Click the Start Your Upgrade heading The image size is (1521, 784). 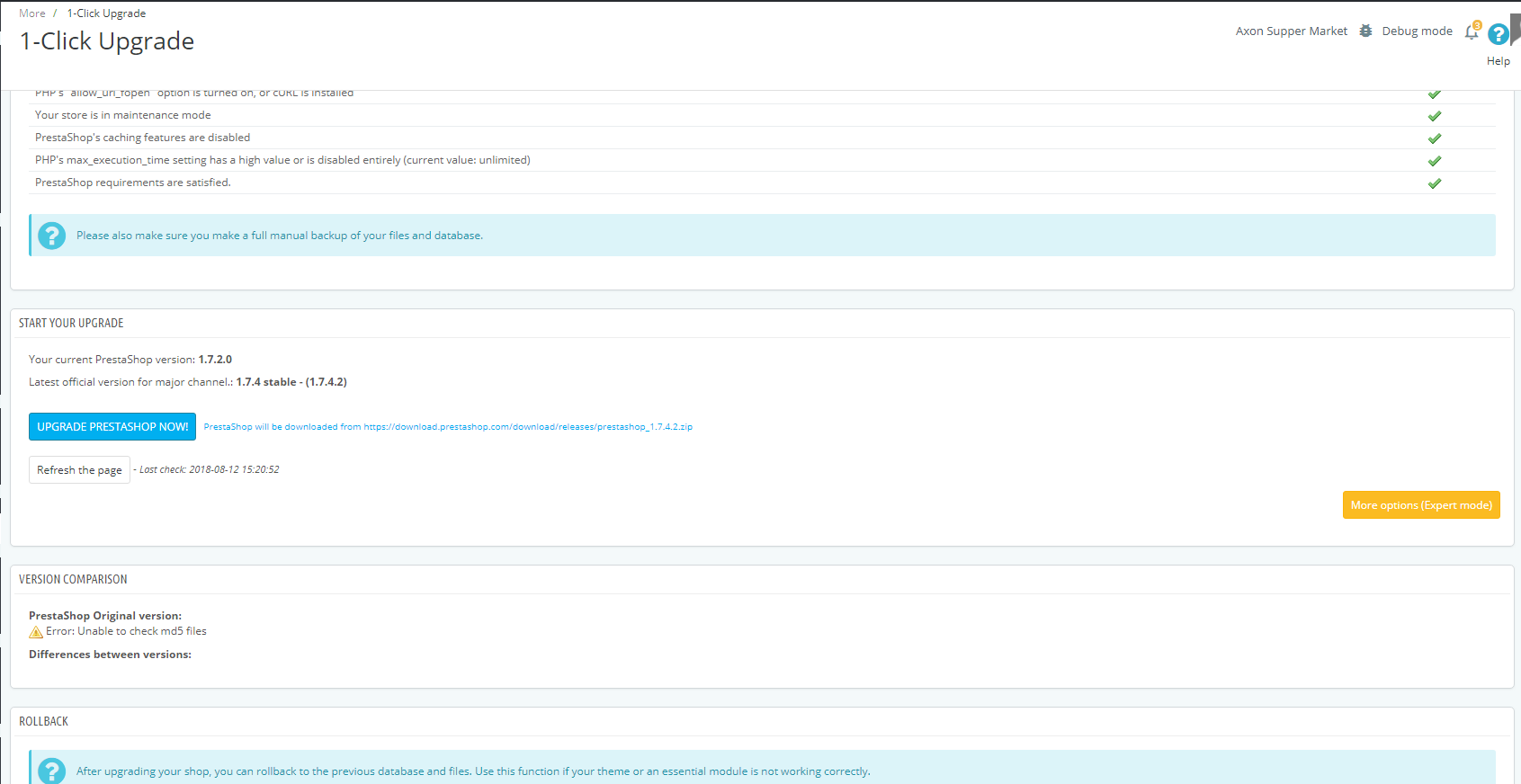71,323
